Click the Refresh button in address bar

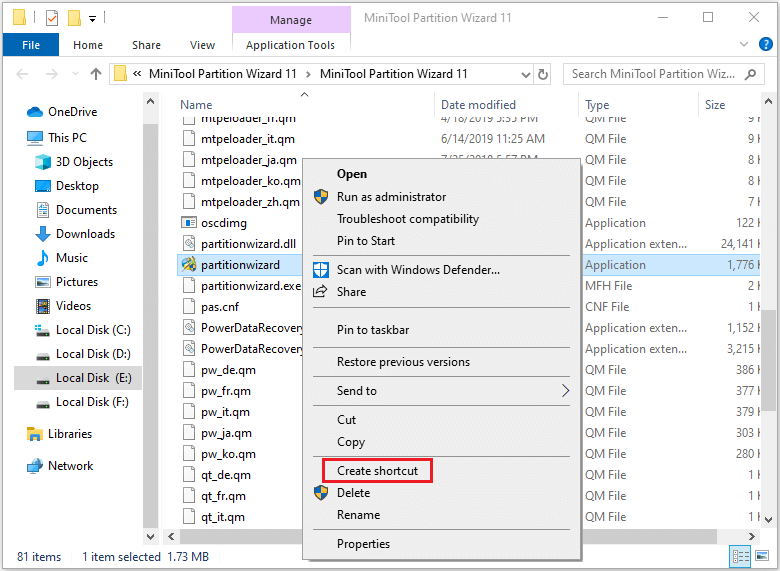click(x=543, y=74)
